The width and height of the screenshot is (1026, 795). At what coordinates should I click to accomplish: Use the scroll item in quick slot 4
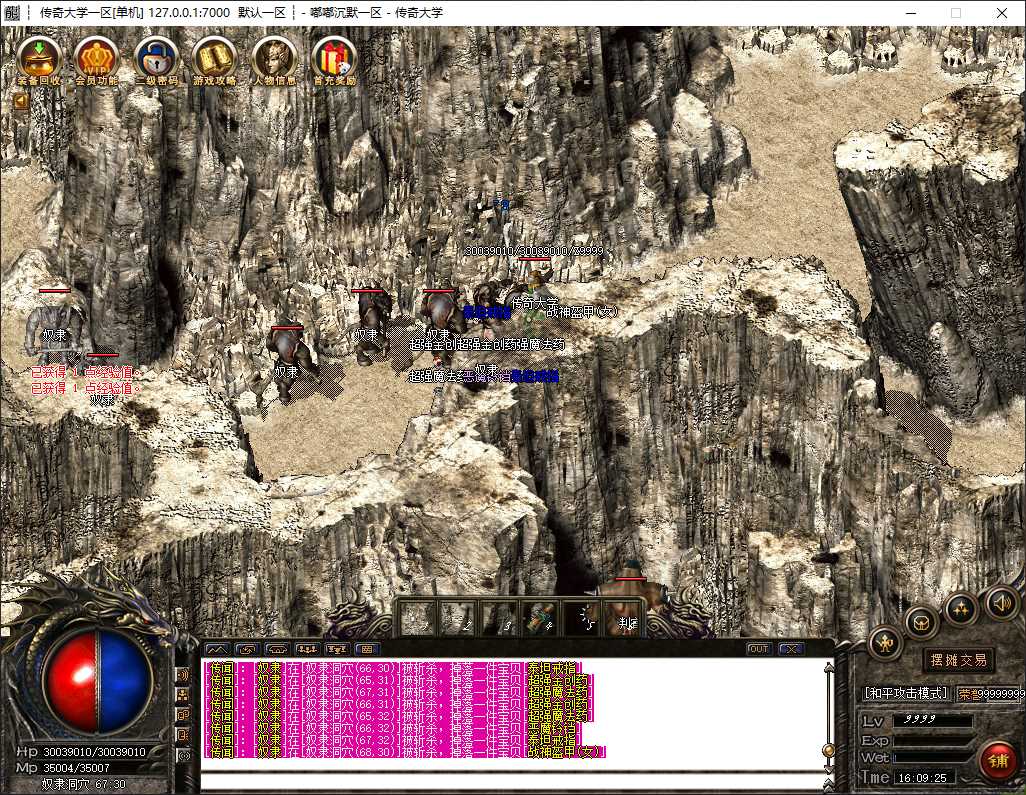541,618
